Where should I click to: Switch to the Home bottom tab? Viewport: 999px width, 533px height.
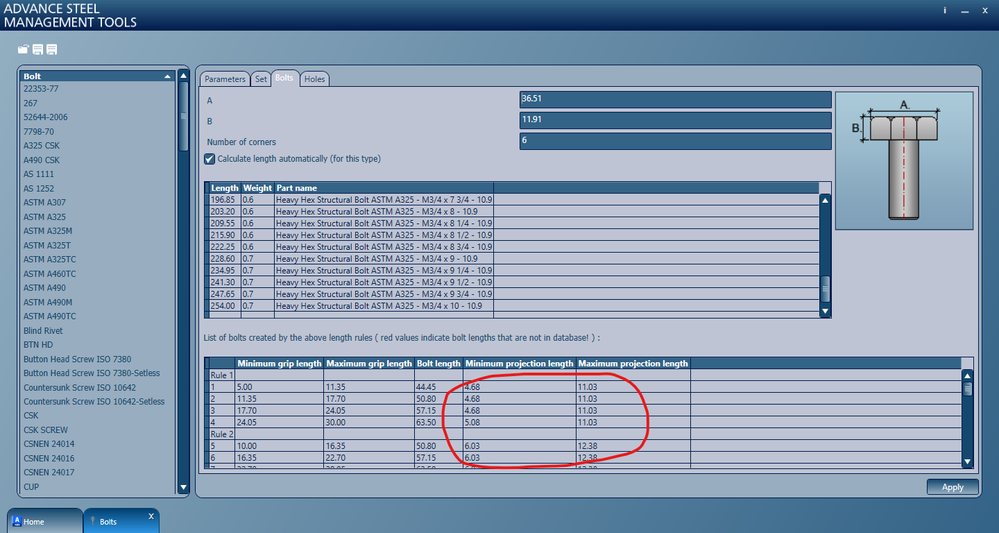(45, 521)
